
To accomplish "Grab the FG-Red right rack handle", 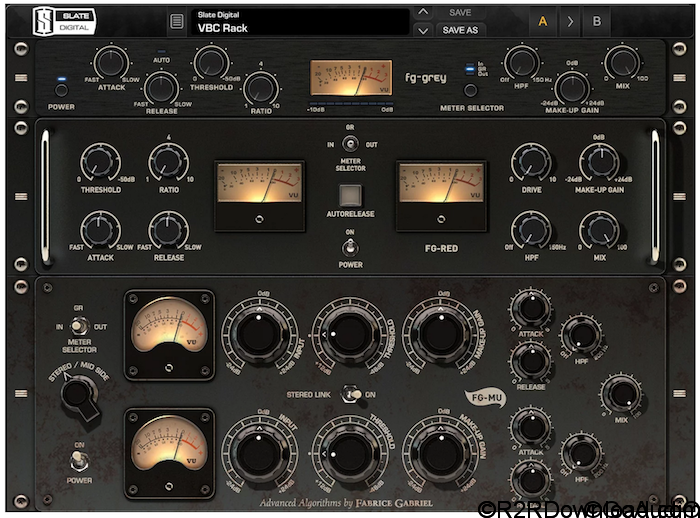I will tap(655, 196).
